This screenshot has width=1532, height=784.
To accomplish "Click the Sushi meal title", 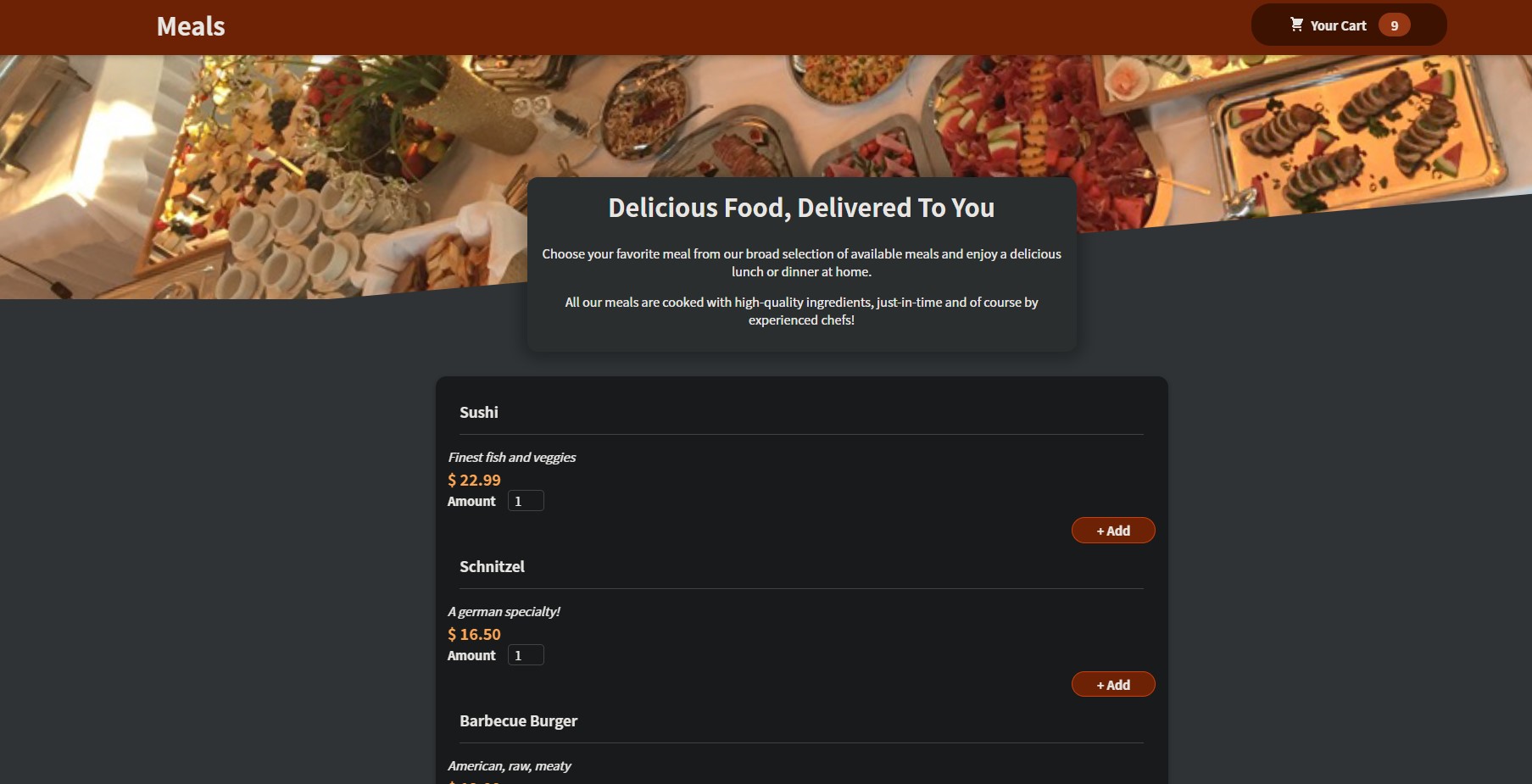I will (x=479, y=413).
